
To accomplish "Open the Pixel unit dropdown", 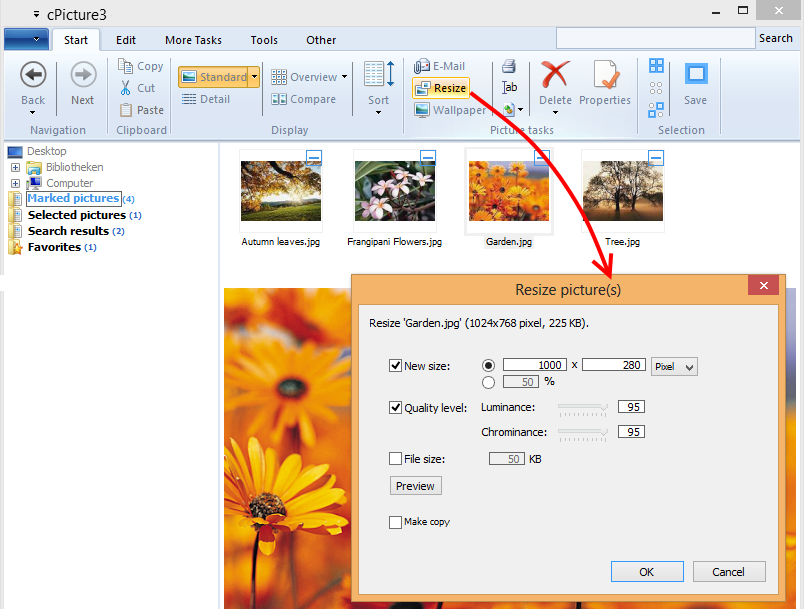I will 674,367.
